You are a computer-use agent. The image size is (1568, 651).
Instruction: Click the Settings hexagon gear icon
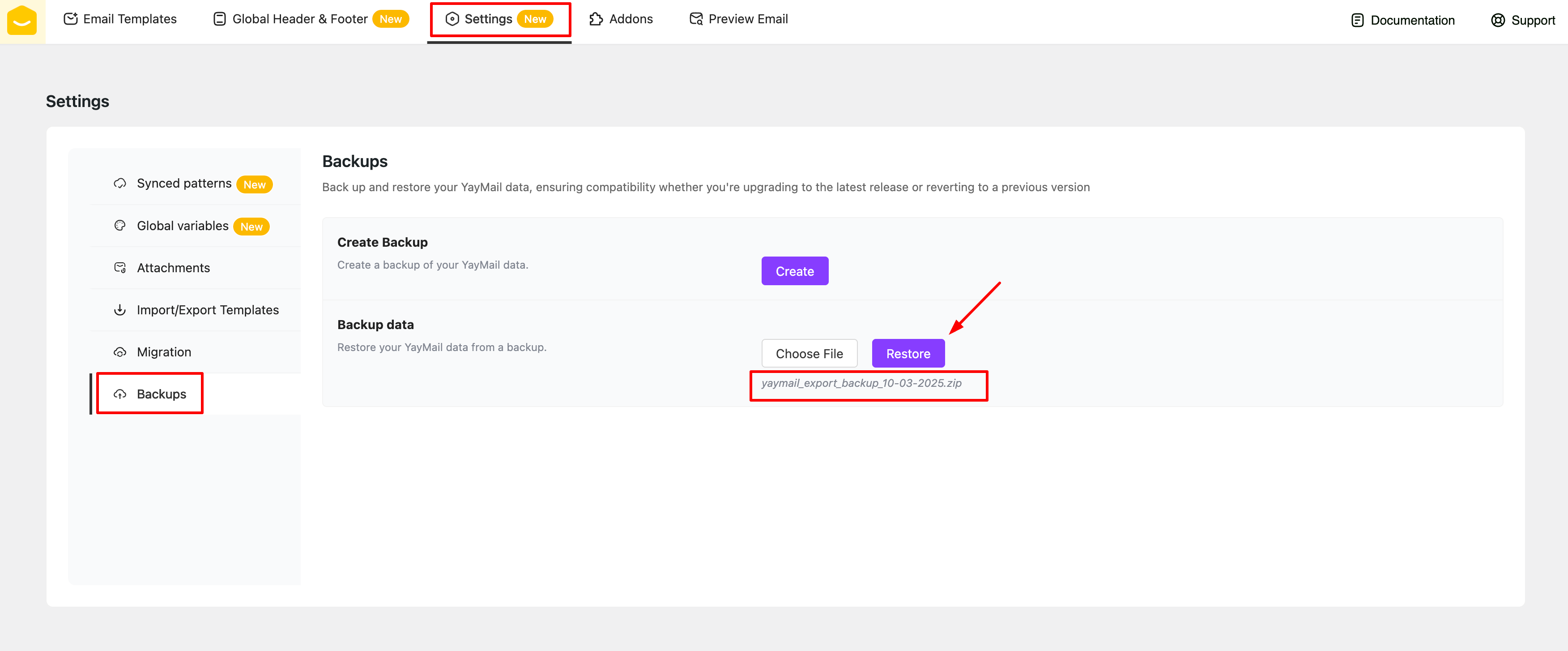click(x=452, y=19)
